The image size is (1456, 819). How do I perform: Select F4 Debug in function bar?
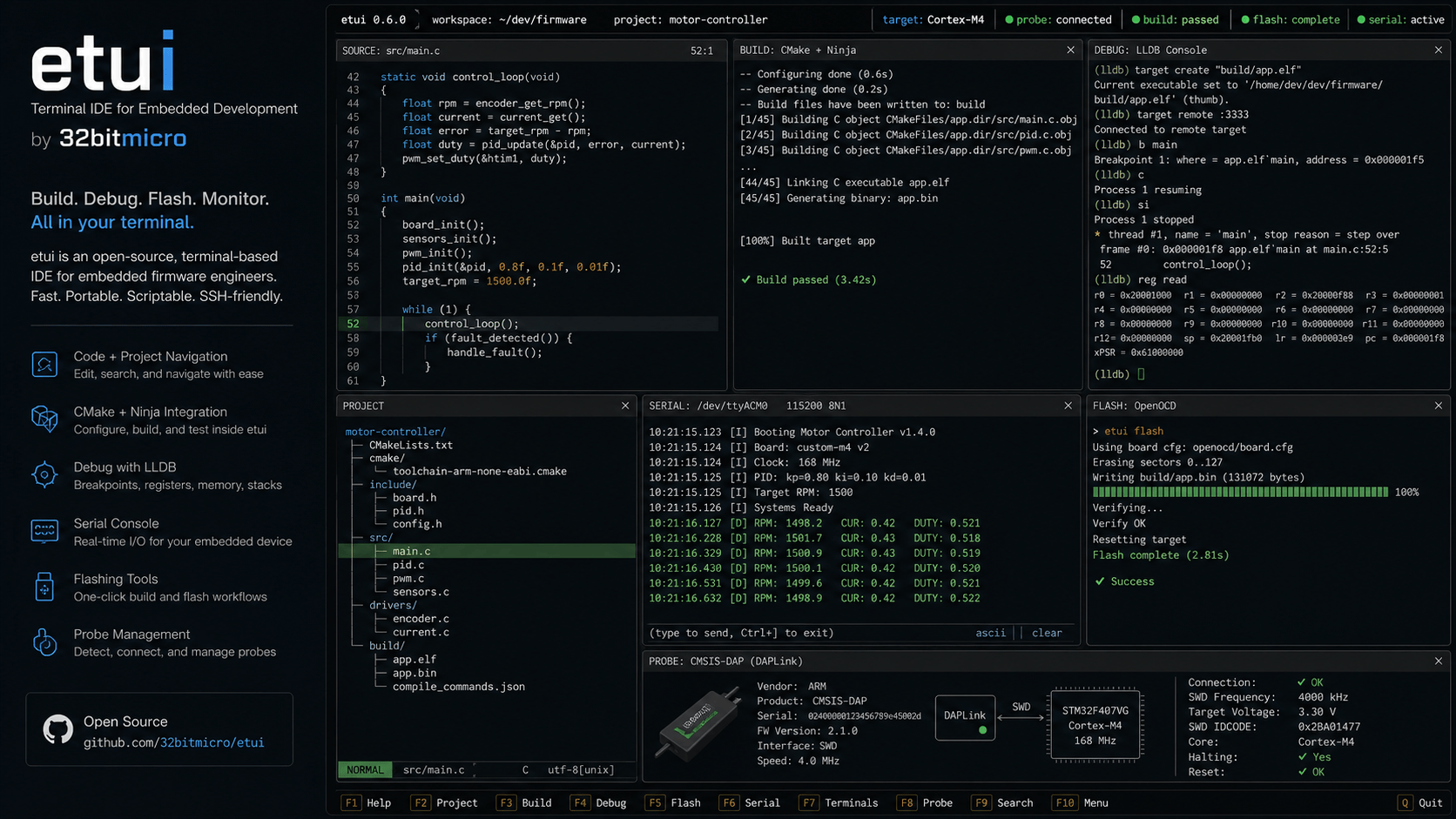point(598,802)
